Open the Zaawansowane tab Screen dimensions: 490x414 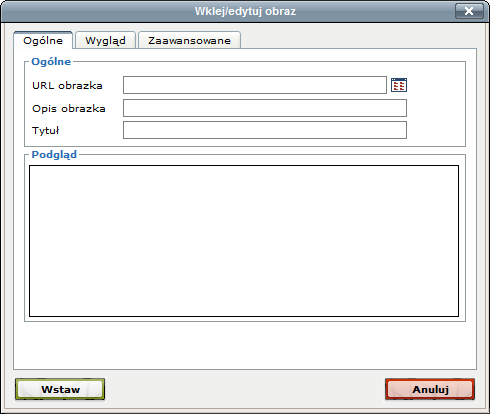(x=189, y=40)
